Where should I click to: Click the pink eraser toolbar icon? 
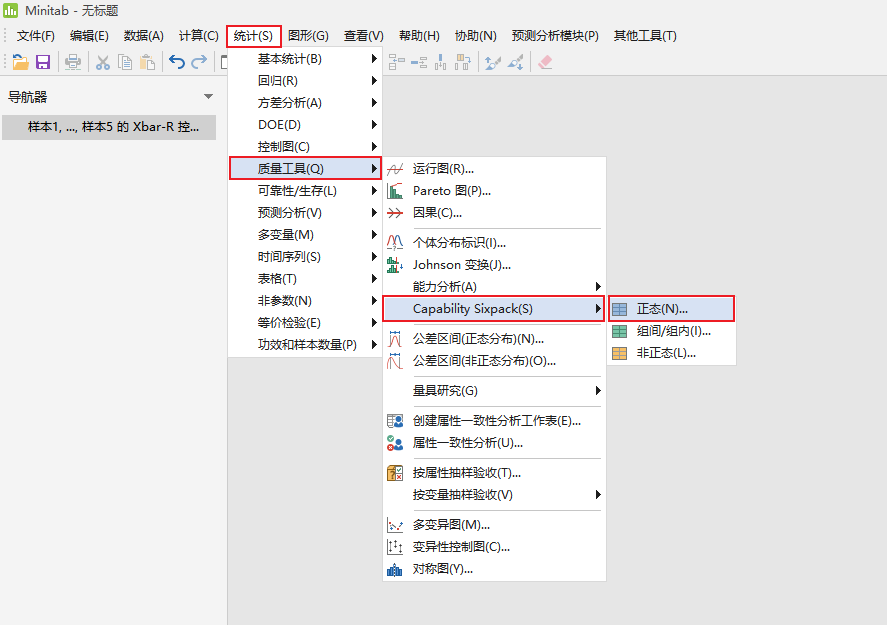point(545,62)
